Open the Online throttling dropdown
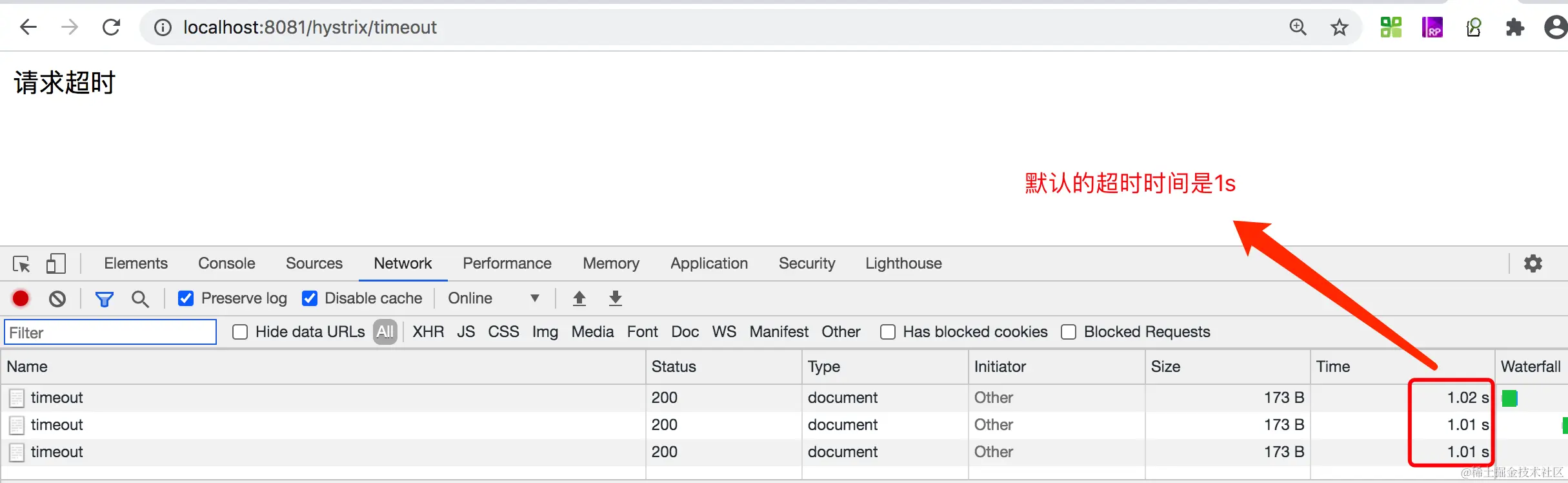Screen dimensions: 1568x483 (494, 298)
